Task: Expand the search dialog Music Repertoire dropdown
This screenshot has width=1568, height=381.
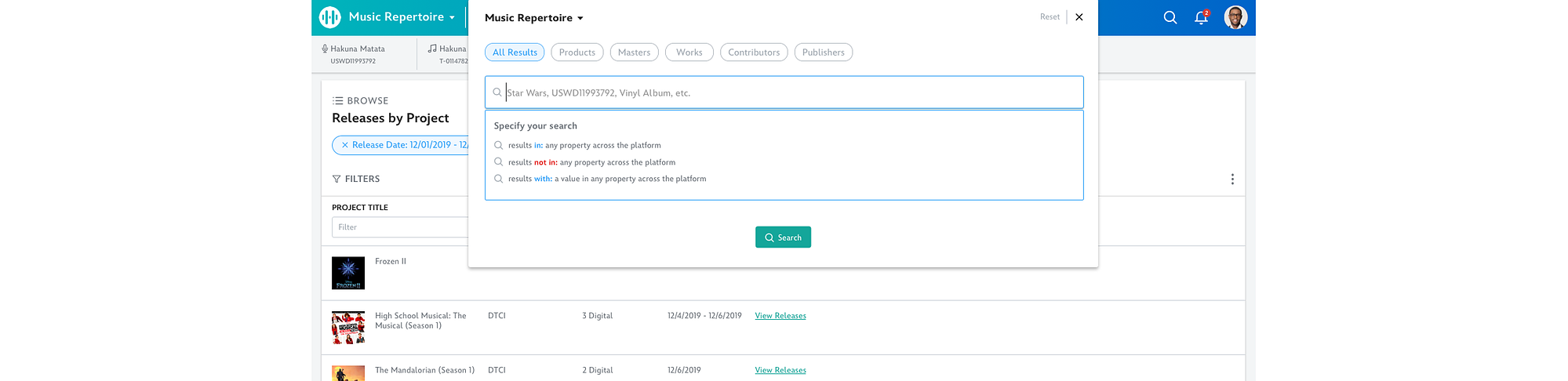Action: [x=534, y=17]
